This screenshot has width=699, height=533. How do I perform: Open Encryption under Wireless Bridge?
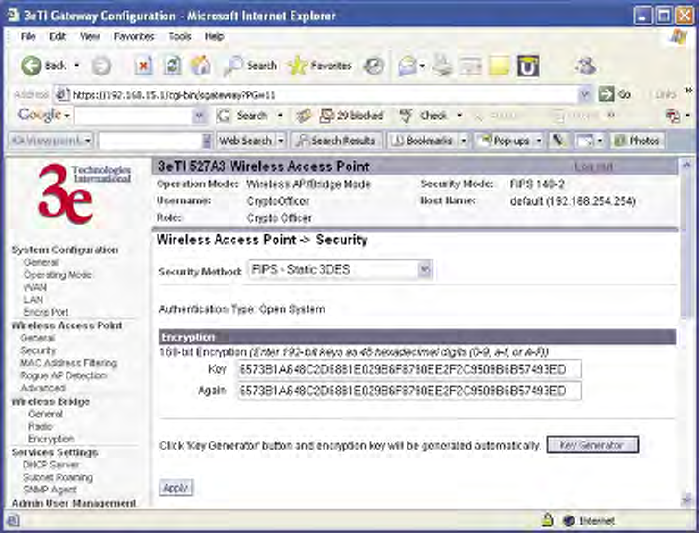coord(51,439)
